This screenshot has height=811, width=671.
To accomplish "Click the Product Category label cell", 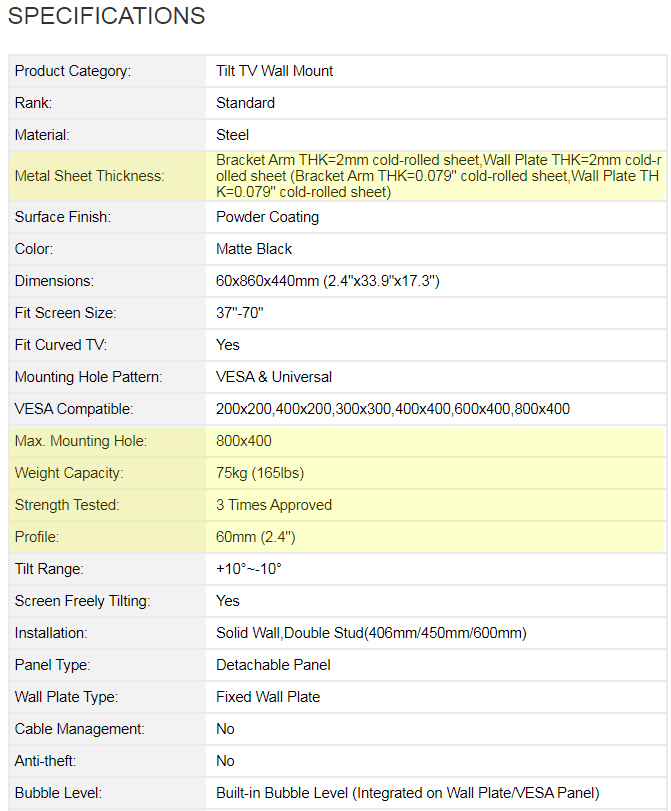I will click(73, 71).
